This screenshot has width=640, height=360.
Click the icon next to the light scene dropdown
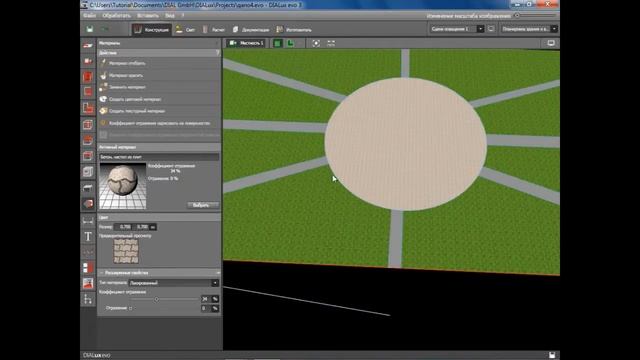pos(491,29)
